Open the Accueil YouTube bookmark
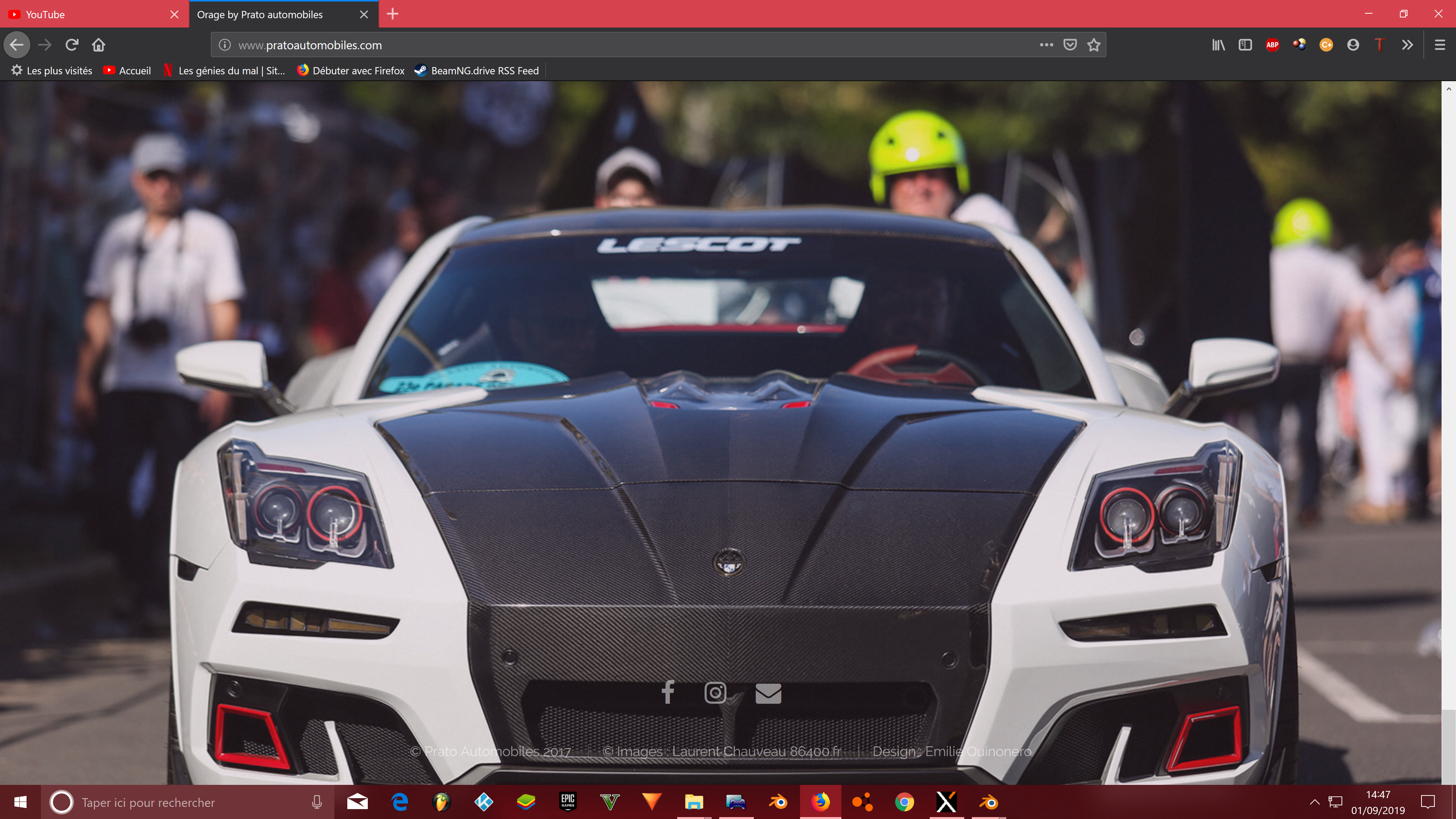 [127, 71]
